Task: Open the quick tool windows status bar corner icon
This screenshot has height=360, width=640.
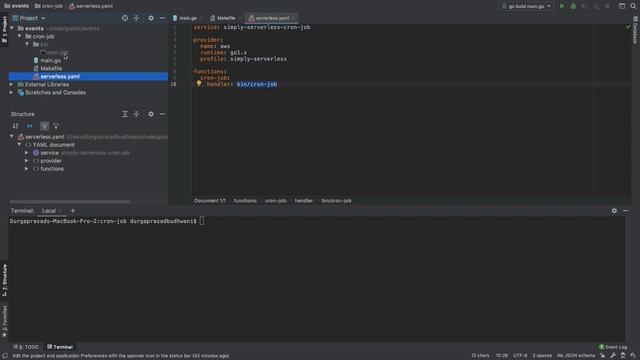Action: click(4, 356)
